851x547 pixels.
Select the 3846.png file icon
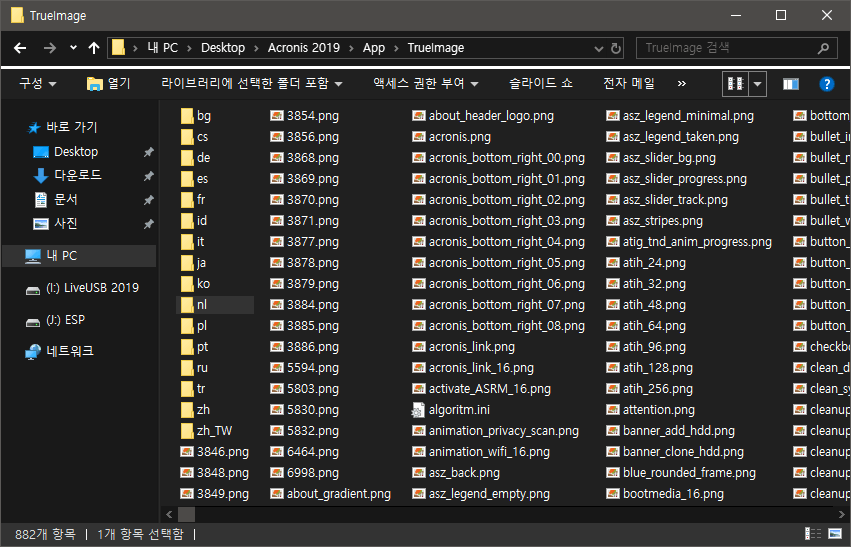click(x=187, y=451)
